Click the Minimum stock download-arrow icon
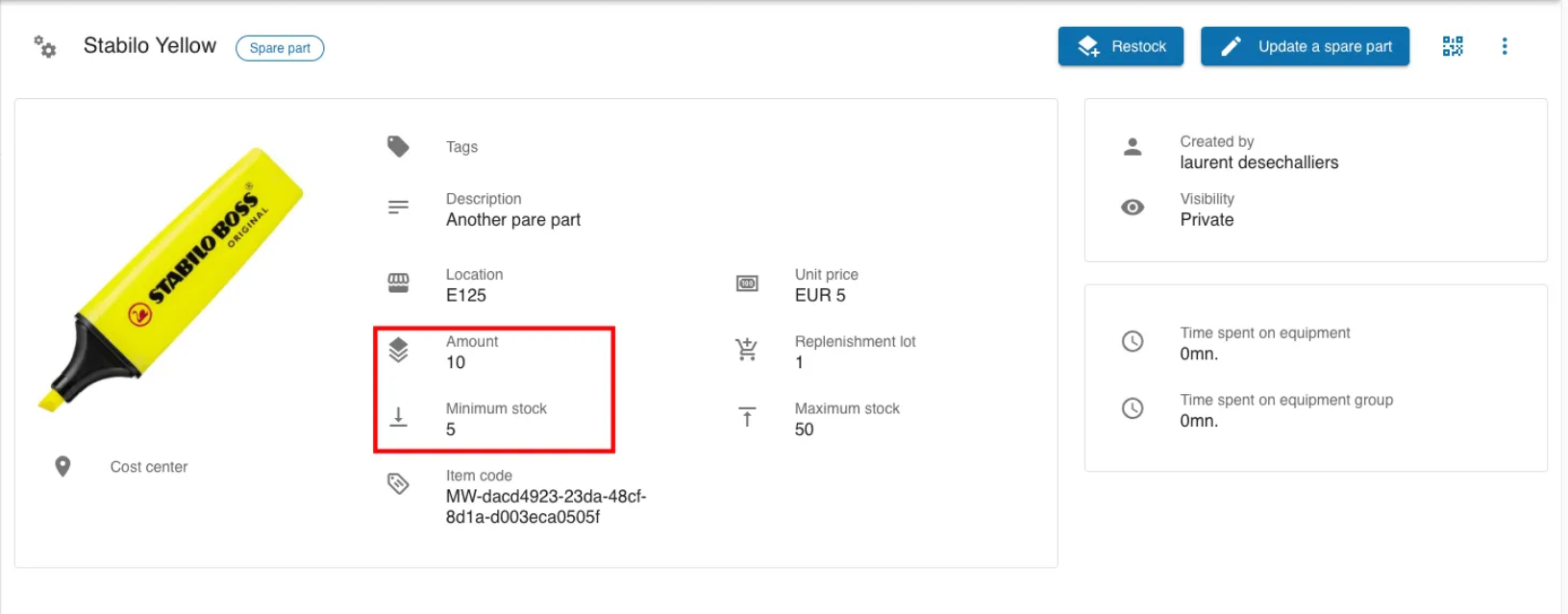This screenshot has width=1568, height=614. pos(398,417)
